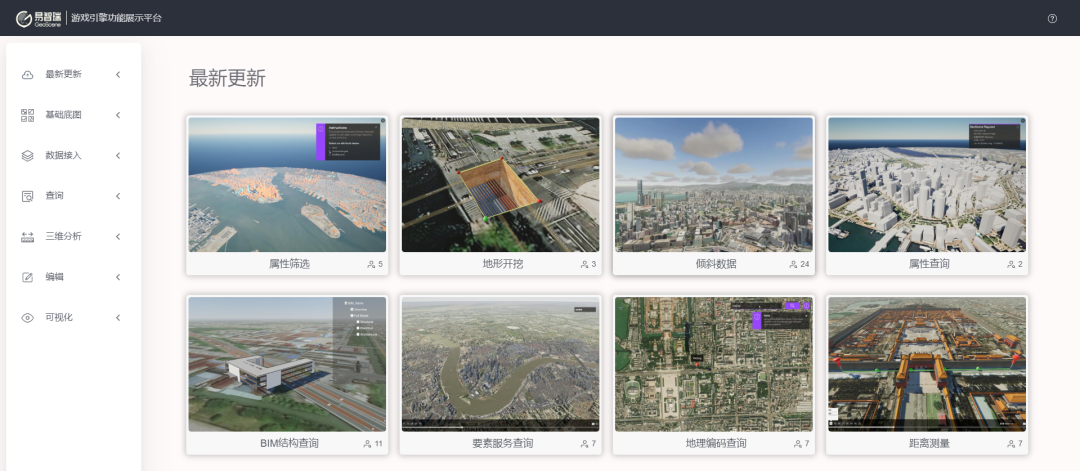
Task: Click the 最新更新 page heading
Action: [227, 78]
